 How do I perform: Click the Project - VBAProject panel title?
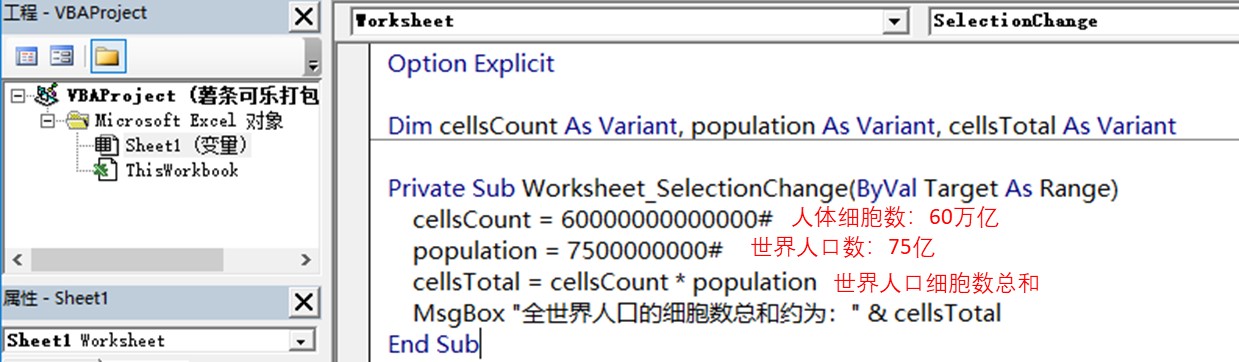point(76,14)
